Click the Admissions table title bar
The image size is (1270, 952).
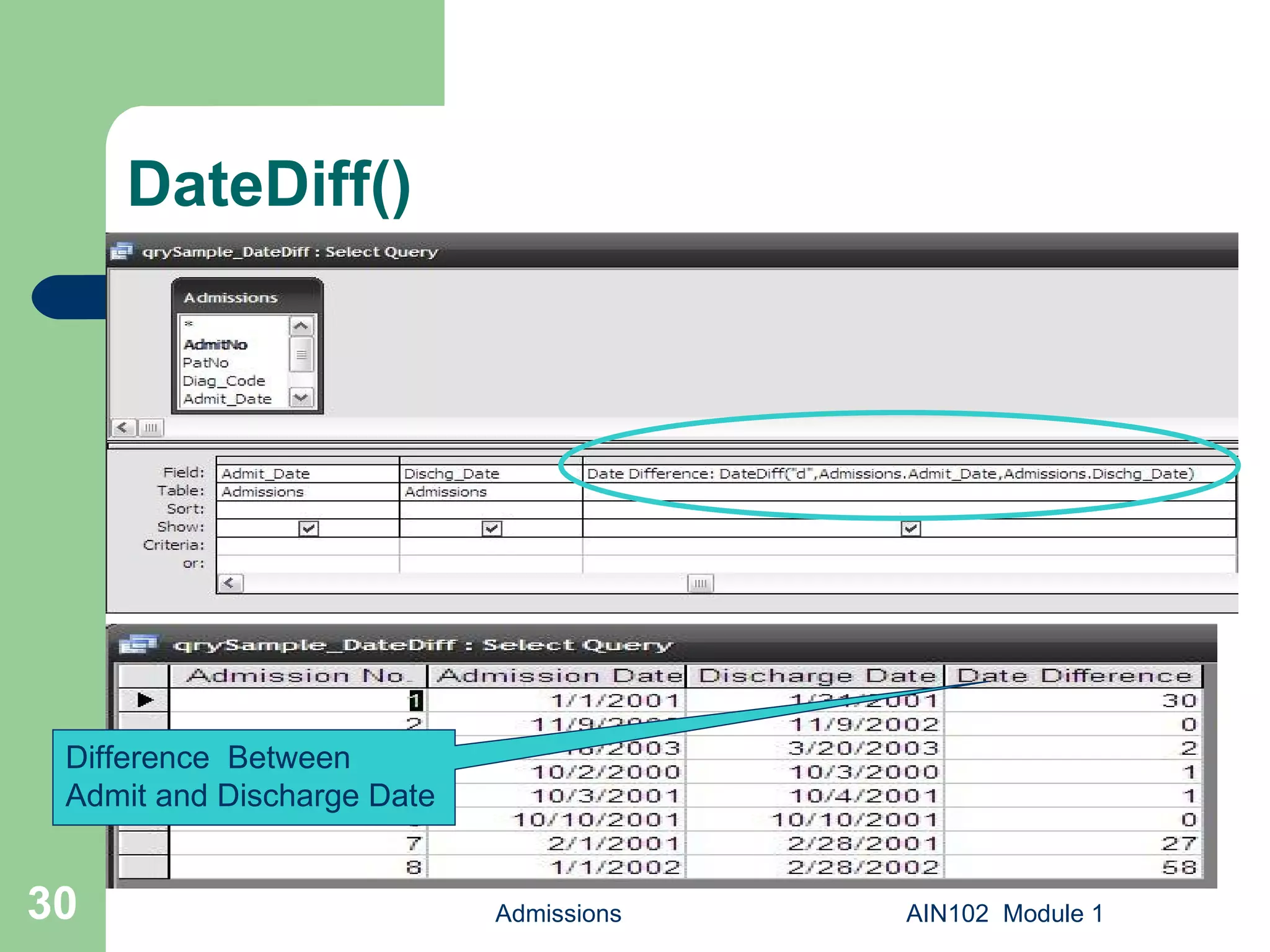point(247,297)
